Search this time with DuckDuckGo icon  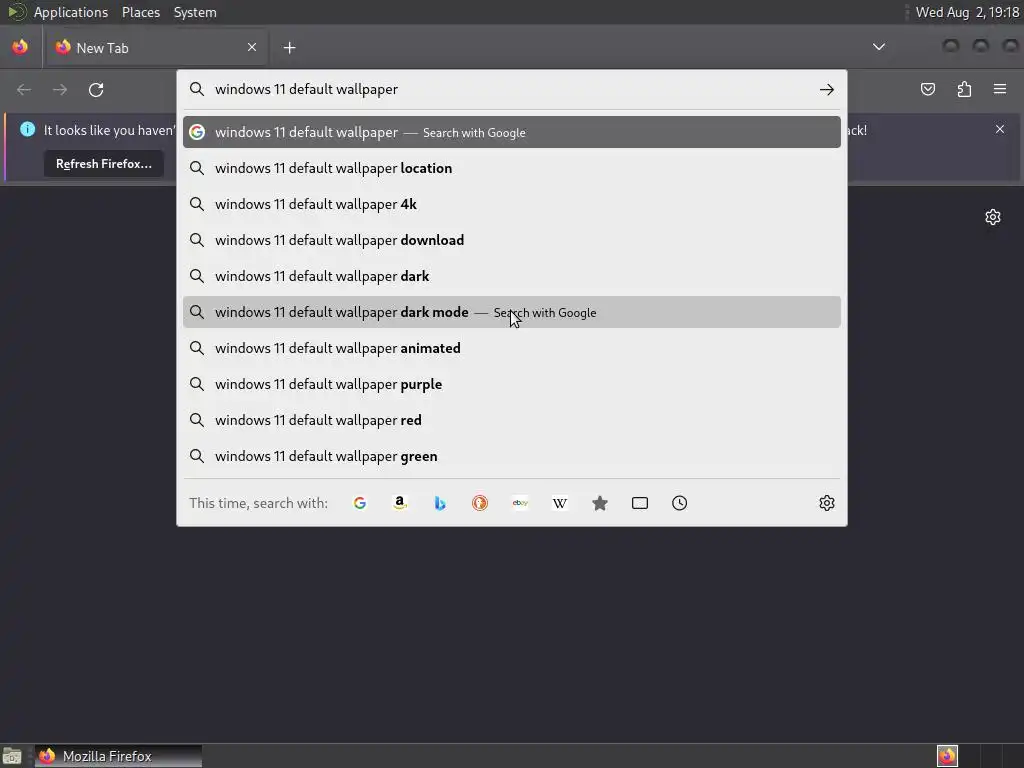pyautogui.click(x=480, y=503)
